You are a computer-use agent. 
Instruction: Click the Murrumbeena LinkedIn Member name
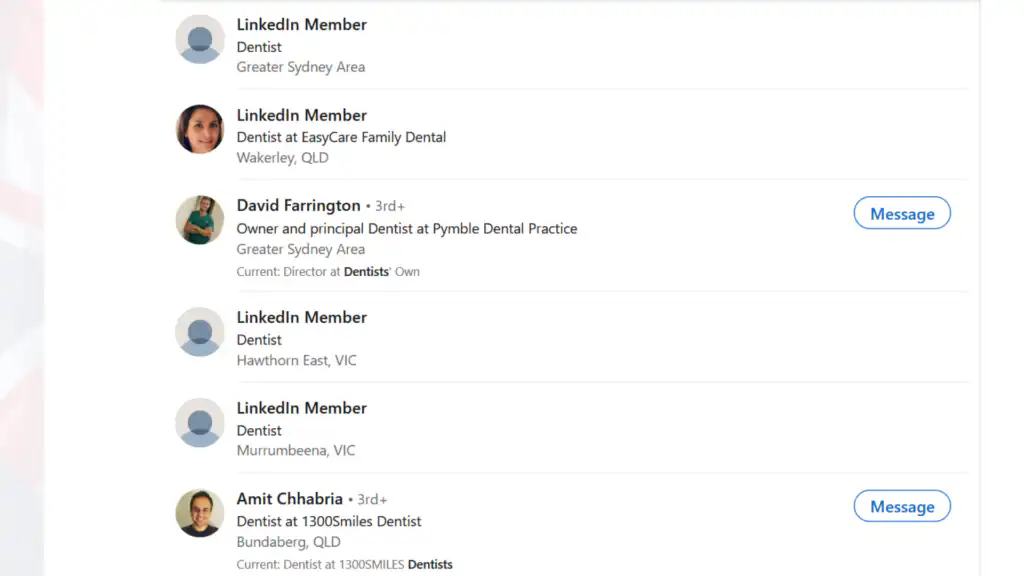click(x=301, y=408)
